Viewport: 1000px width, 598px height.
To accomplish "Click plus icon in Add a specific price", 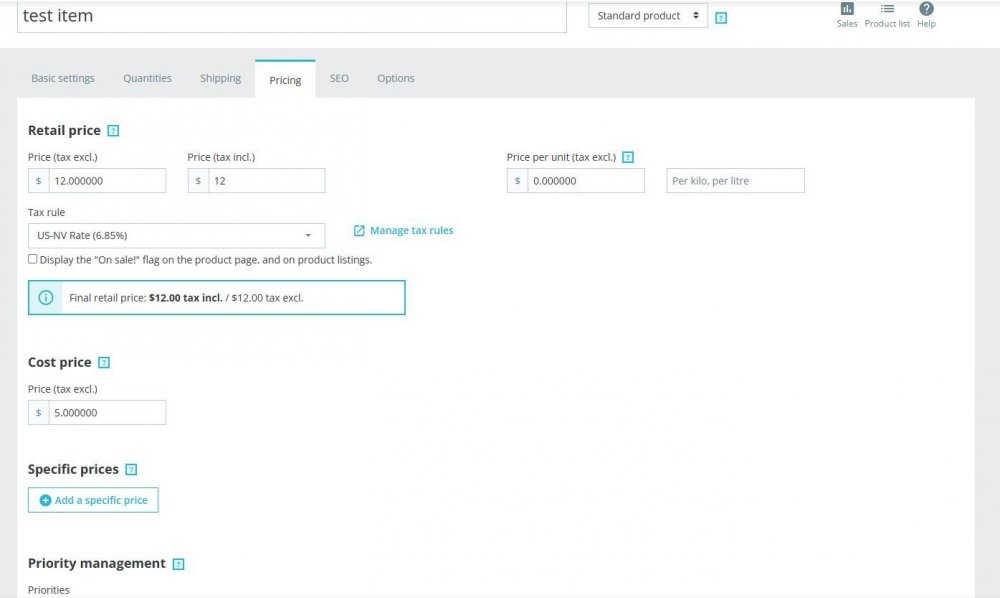I will tap(45, 500).
